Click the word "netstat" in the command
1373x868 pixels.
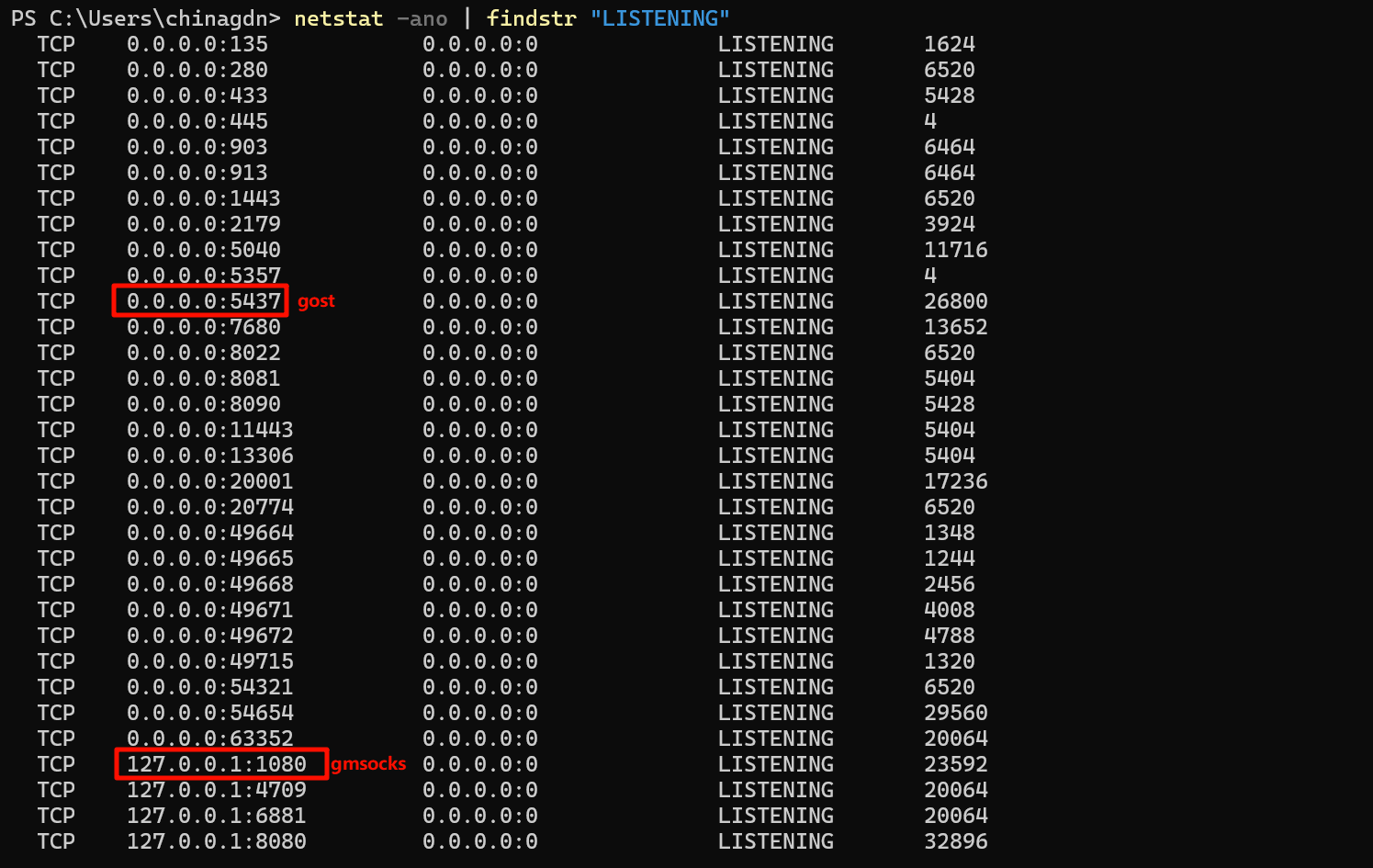point(338,18)
